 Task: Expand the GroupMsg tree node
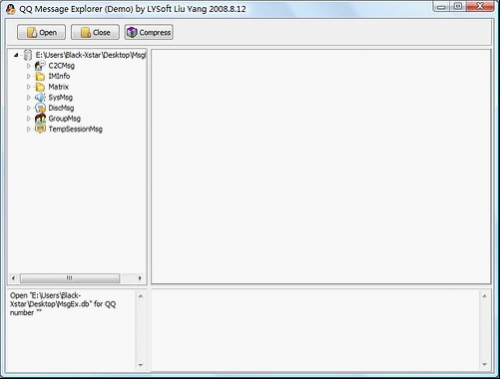pos(29,119)
